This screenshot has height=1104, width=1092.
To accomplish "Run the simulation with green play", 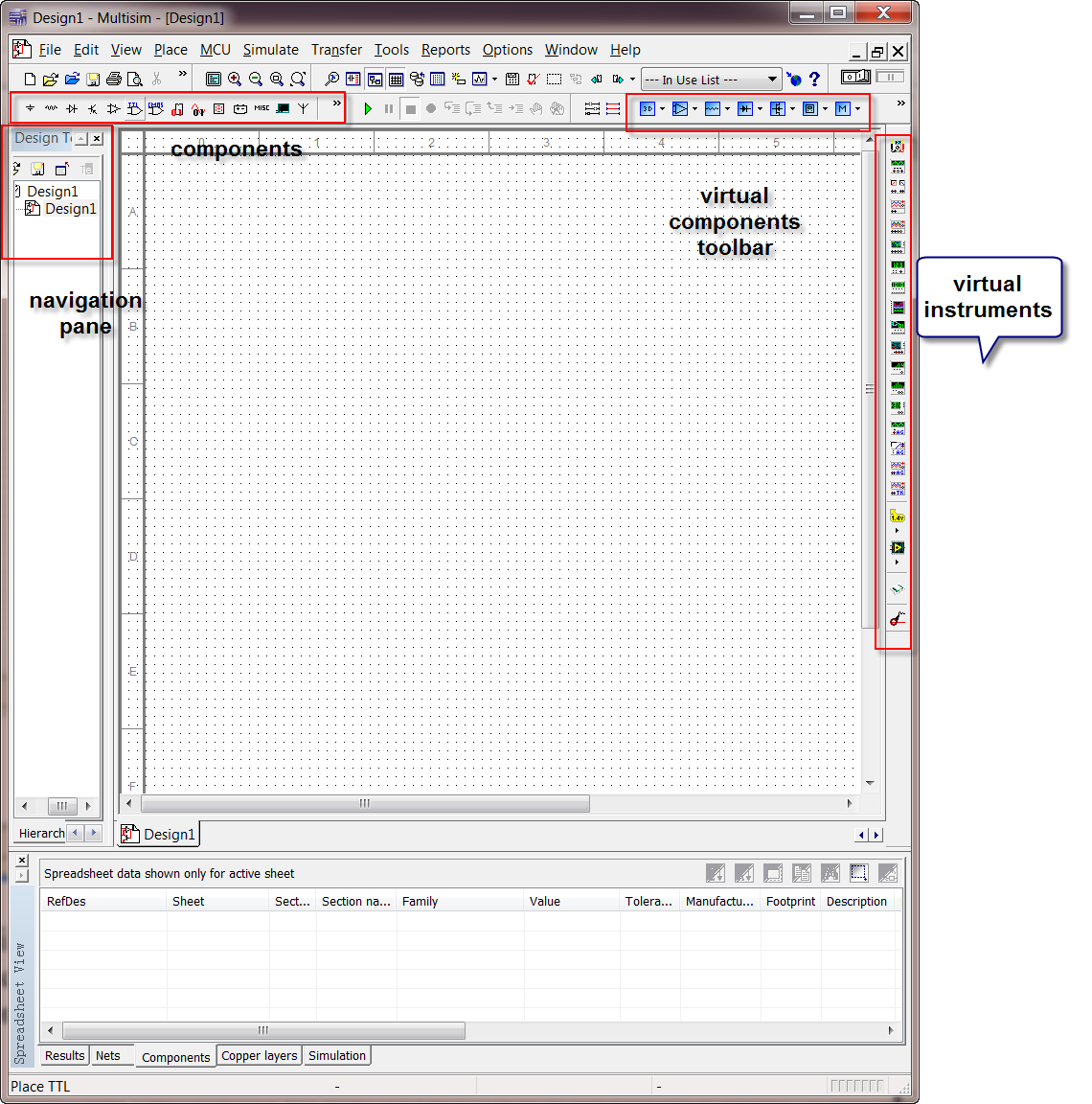I will pos(367,108).
